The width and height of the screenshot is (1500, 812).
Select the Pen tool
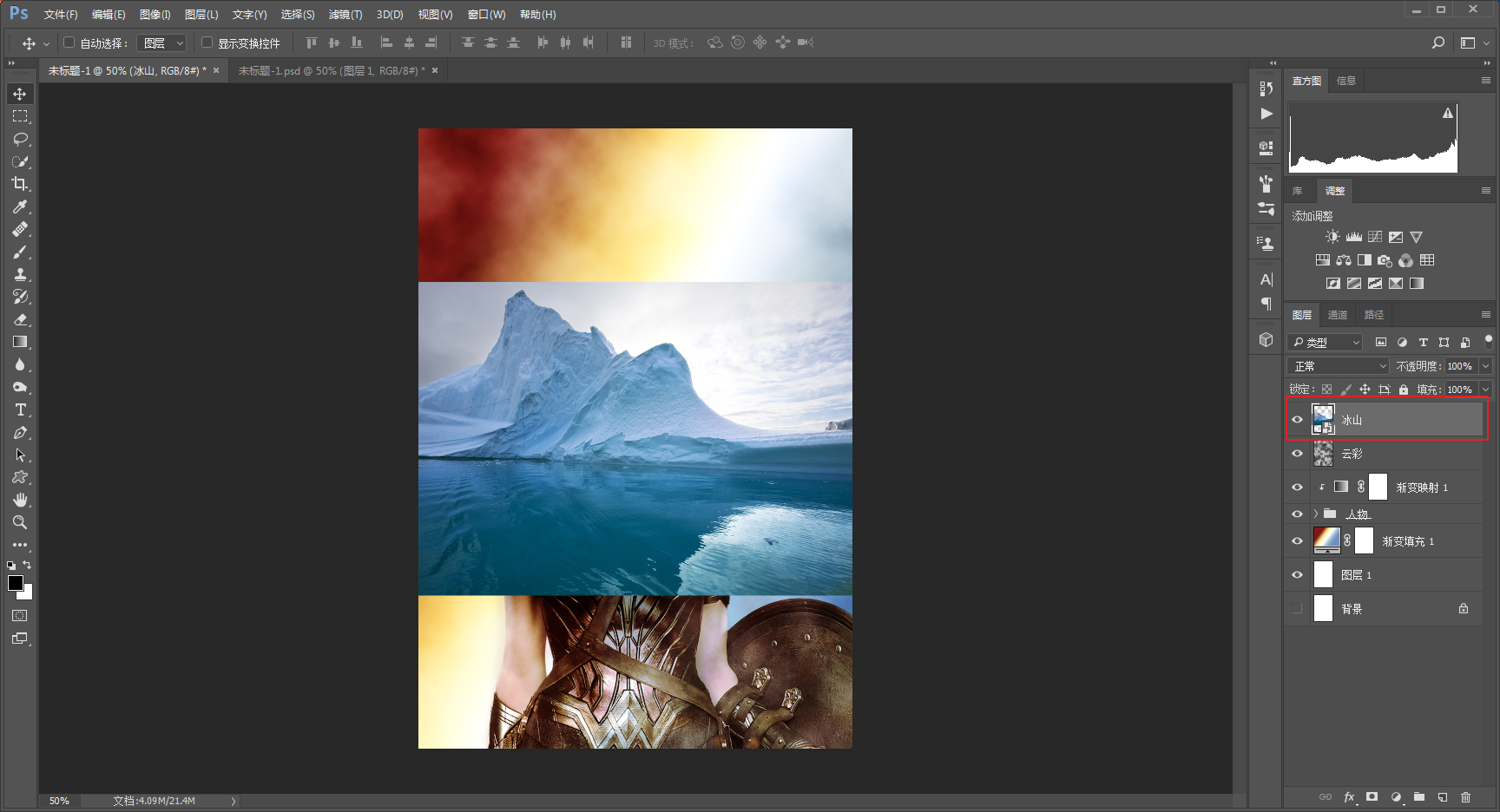tap(20, 432)
